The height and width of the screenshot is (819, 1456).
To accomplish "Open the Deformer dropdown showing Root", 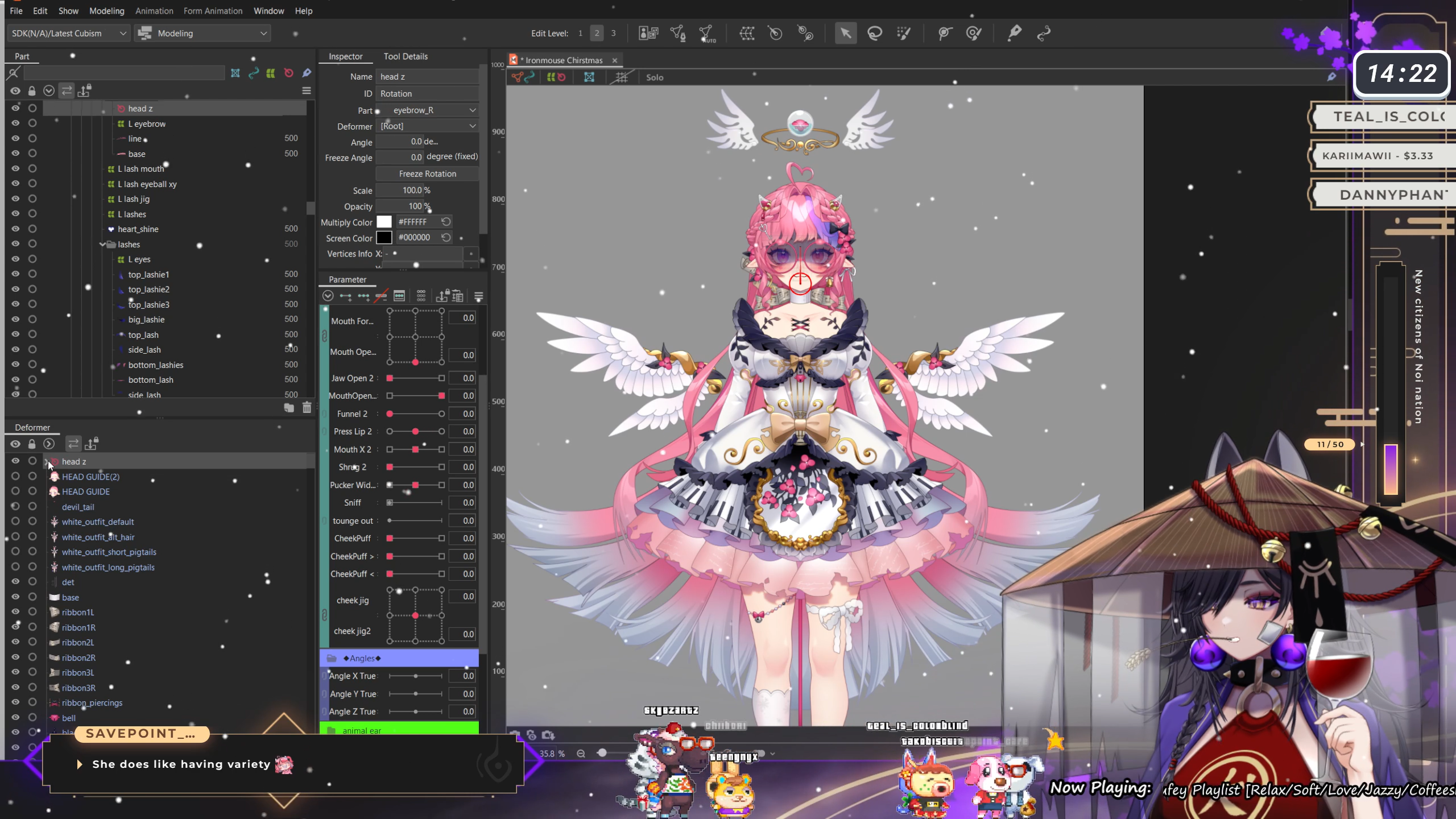I will pyautogui.click(x=428, y=126).
